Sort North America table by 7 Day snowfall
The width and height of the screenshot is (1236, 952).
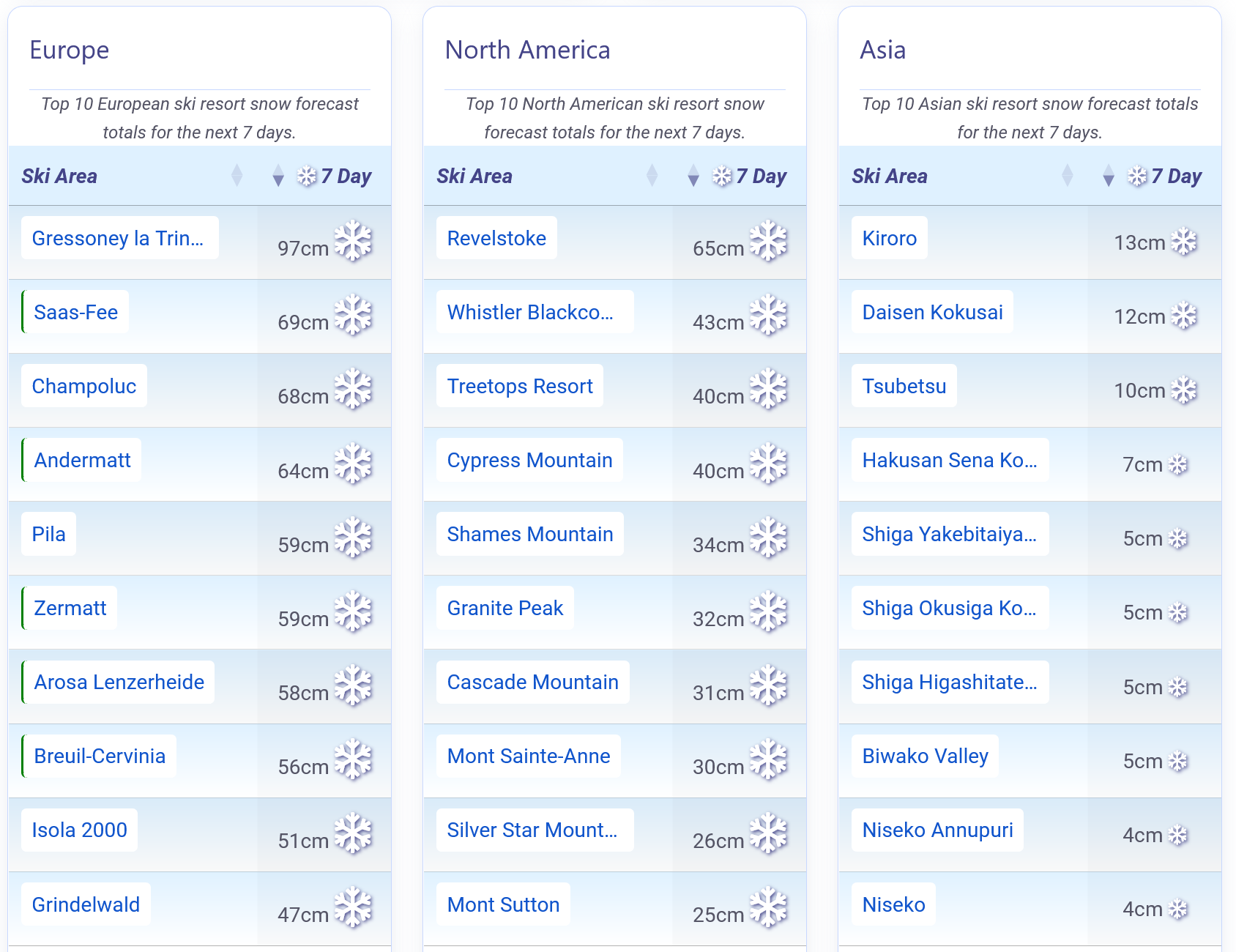coord(693,176)
